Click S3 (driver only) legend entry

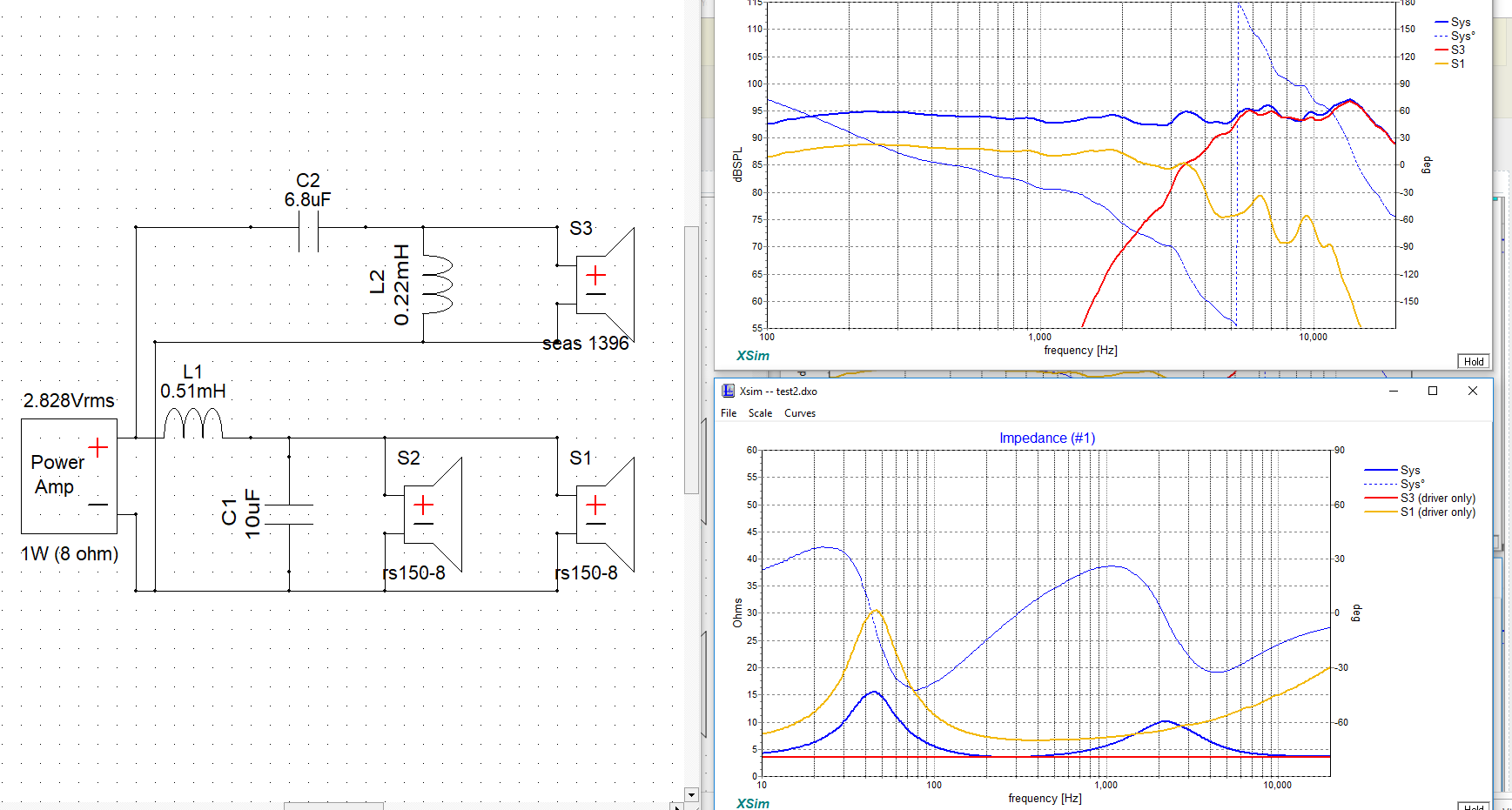(x=1436, y=499)
